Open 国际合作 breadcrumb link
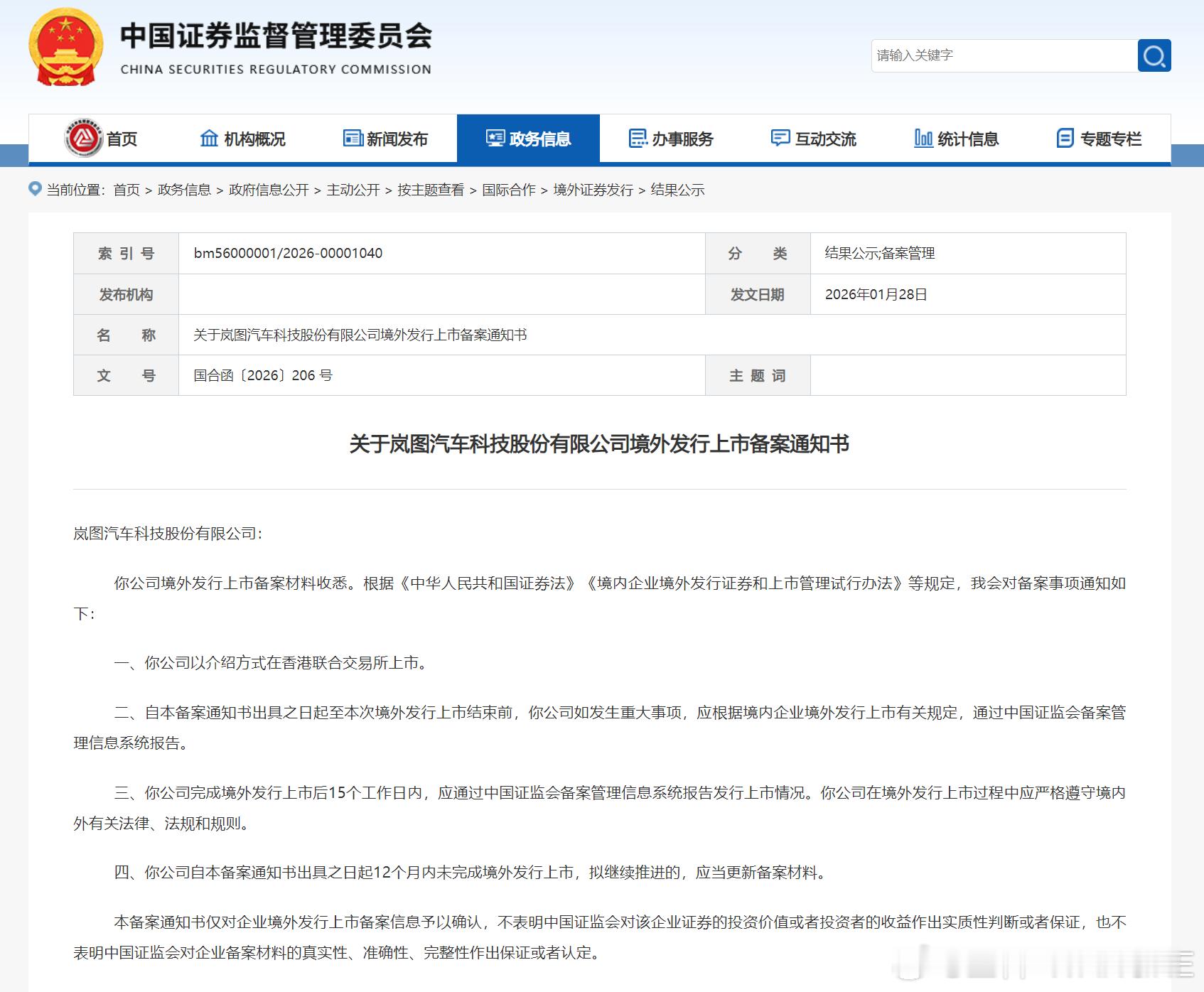 (509, 190)
